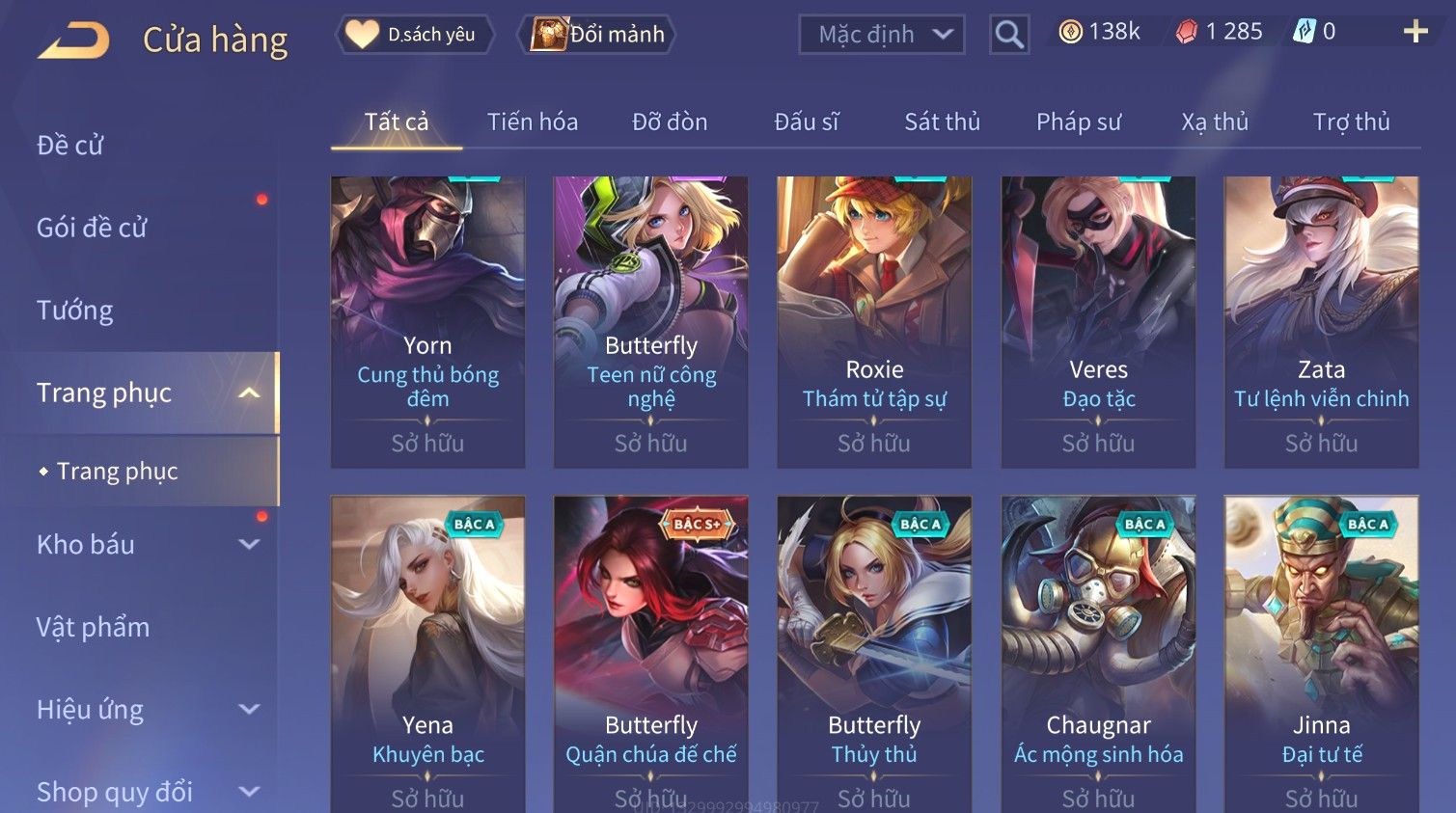Switch to the Sát thủ tab

(x=942, y=122)
